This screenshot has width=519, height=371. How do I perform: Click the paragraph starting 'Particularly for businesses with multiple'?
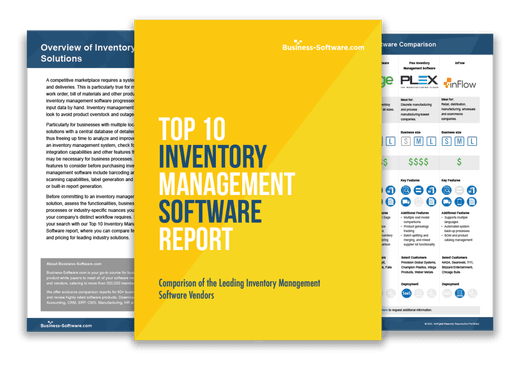point(90,155)
